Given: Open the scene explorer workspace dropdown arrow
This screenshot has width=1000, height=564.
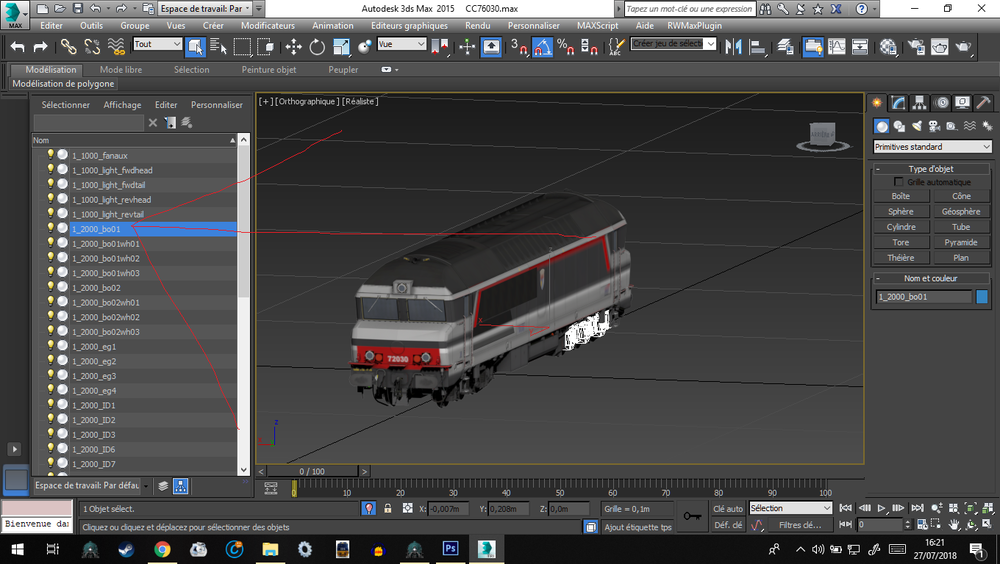Looking at the screenshot, I should [146, 486].
